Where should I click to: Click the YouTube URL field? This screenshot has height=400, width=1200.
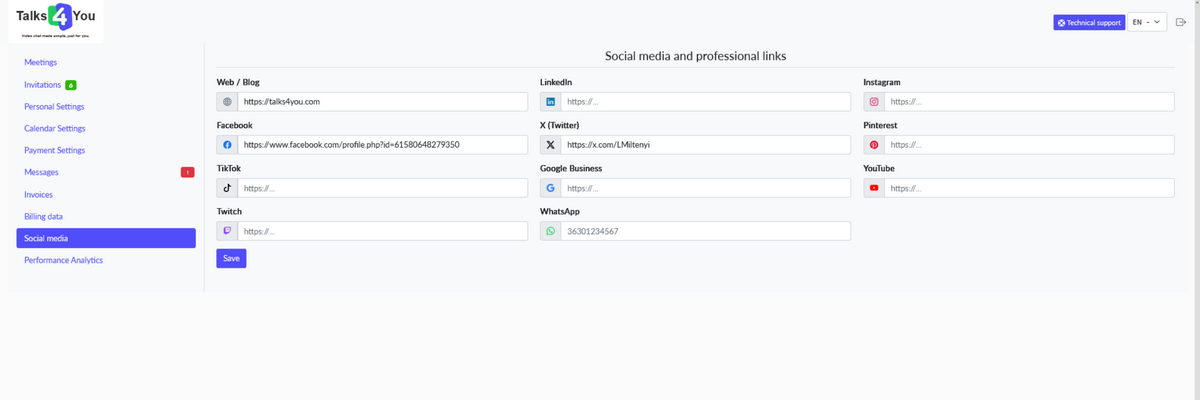(1029, 188)
